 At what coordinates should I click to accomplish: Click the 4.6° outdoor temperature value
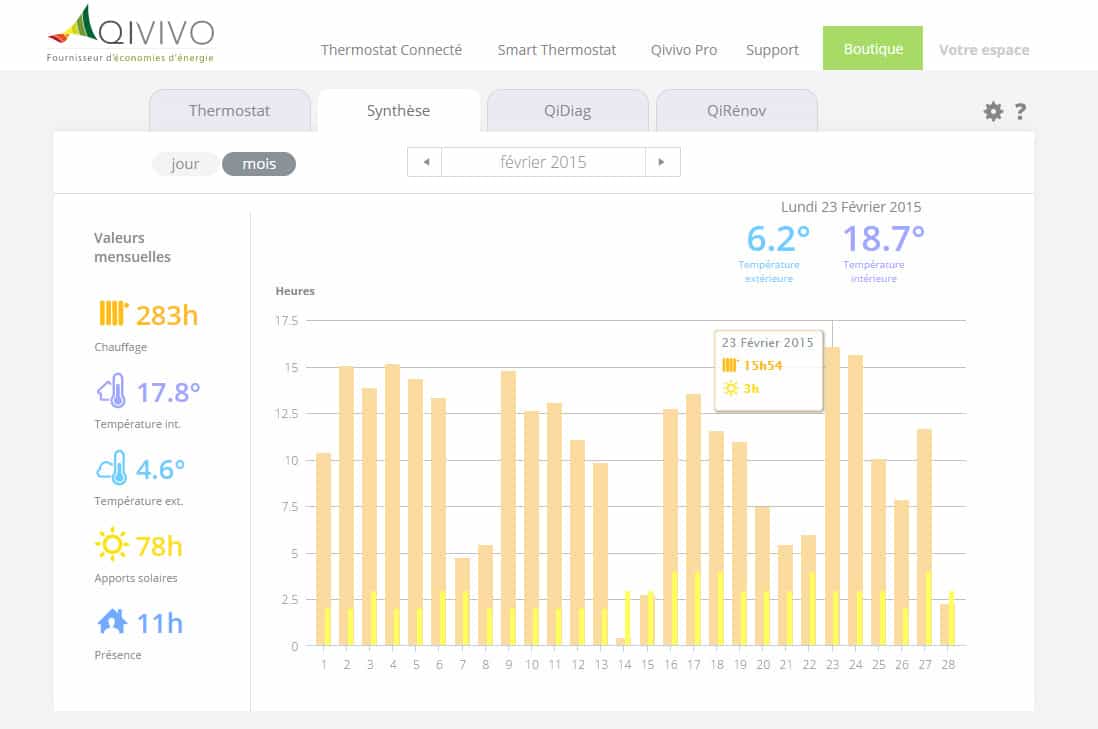[160, 469]
